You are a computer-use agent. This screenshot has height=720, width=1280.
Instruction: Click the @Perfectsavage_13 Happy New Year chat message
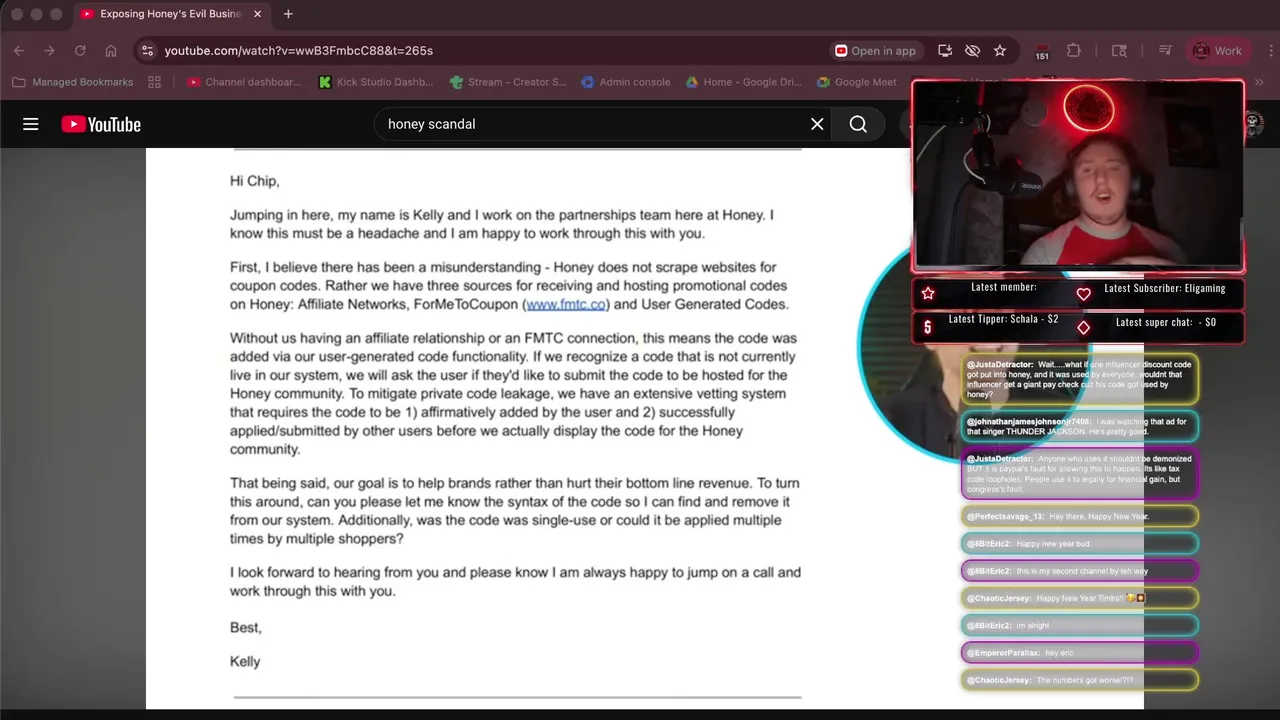[x=1079, y=516]
